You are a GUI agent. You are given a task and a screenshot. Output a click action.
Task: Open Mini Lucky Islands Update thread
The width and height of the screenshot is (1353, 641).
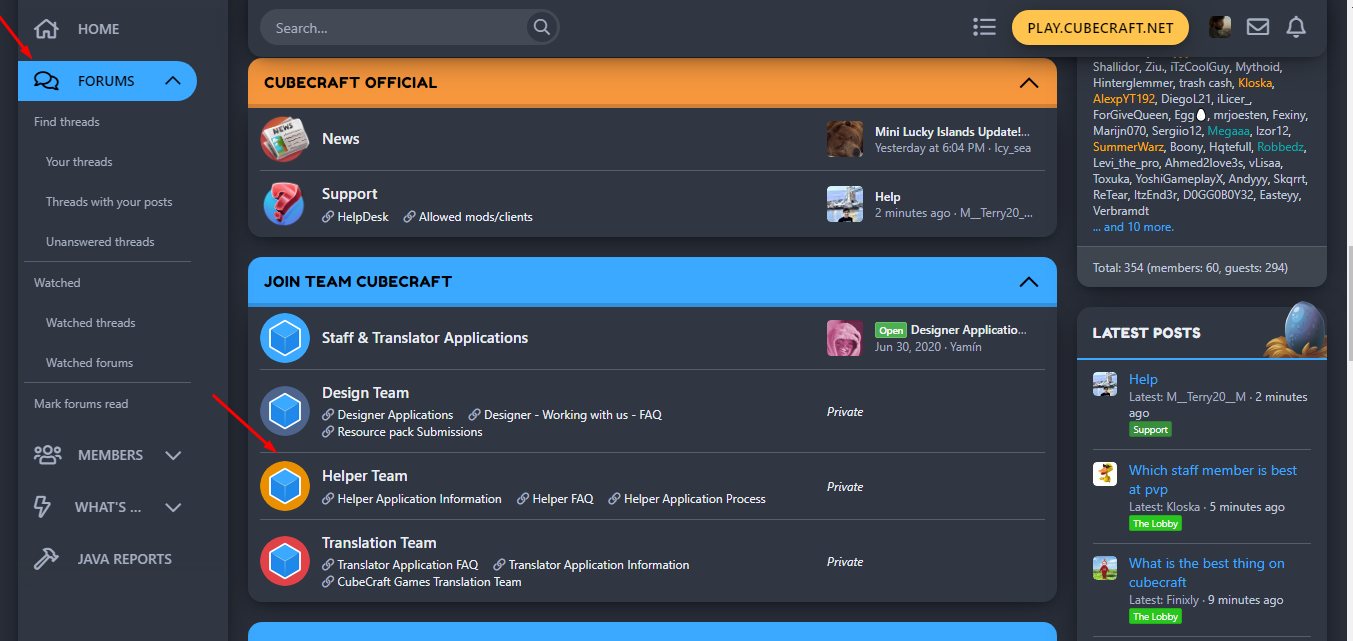[952, 132]
